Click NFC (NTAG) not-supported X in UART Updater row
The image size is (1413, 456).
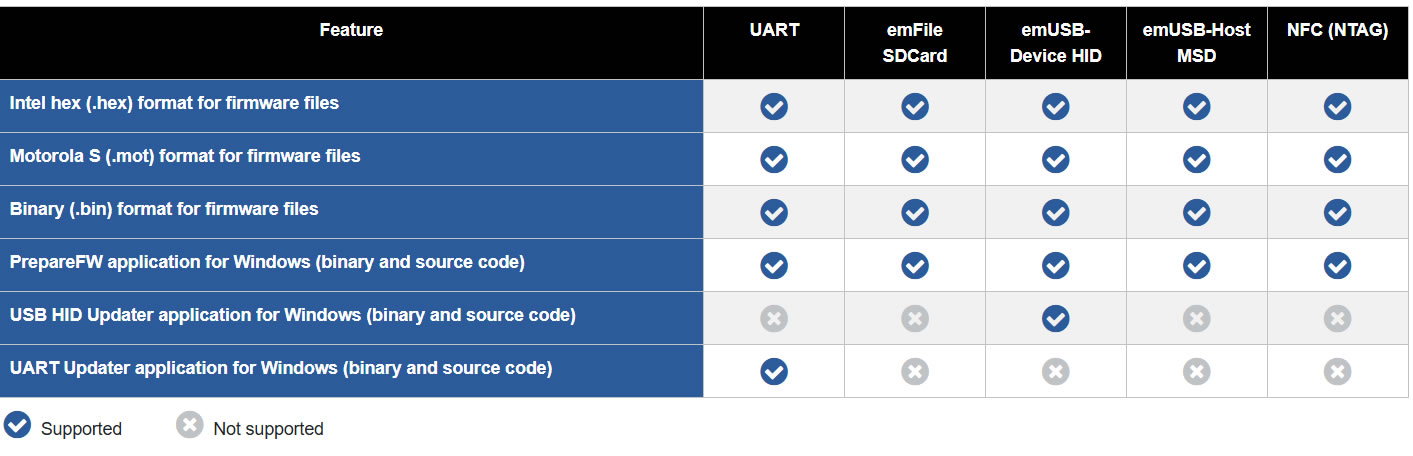pos(1338,371)
